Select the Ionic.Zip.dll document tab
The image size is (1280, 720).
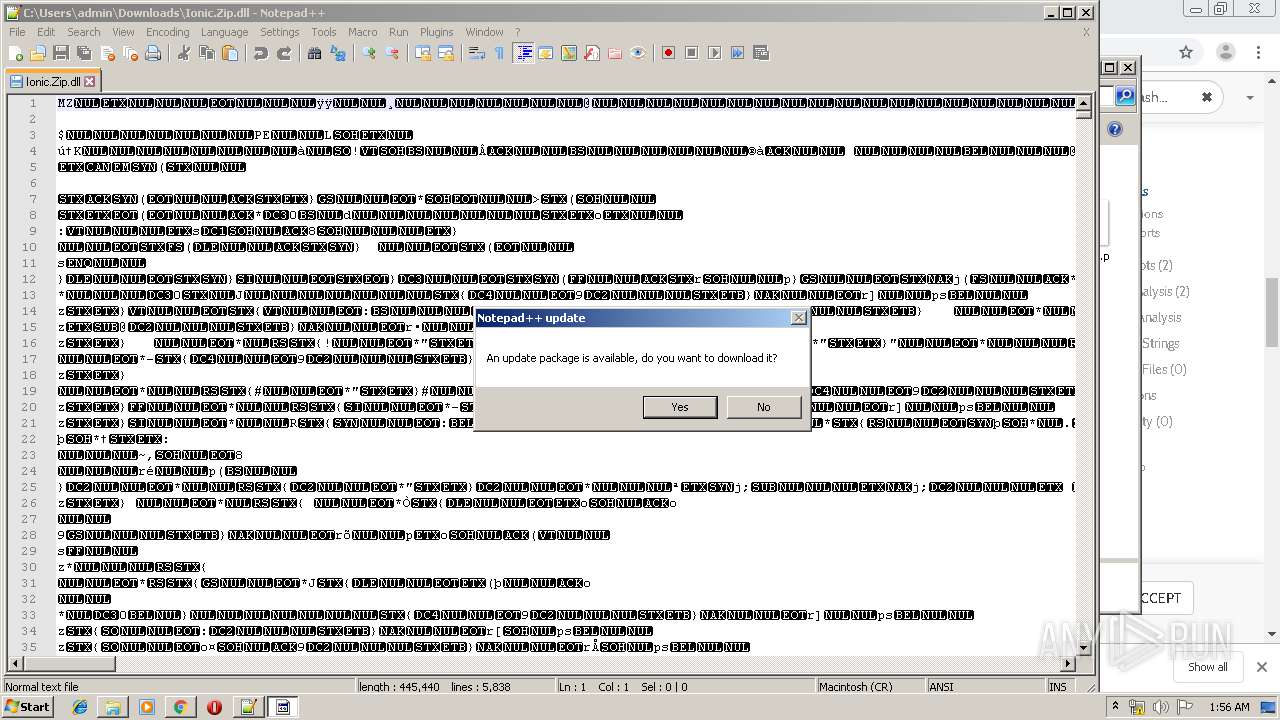coord(52,82)
